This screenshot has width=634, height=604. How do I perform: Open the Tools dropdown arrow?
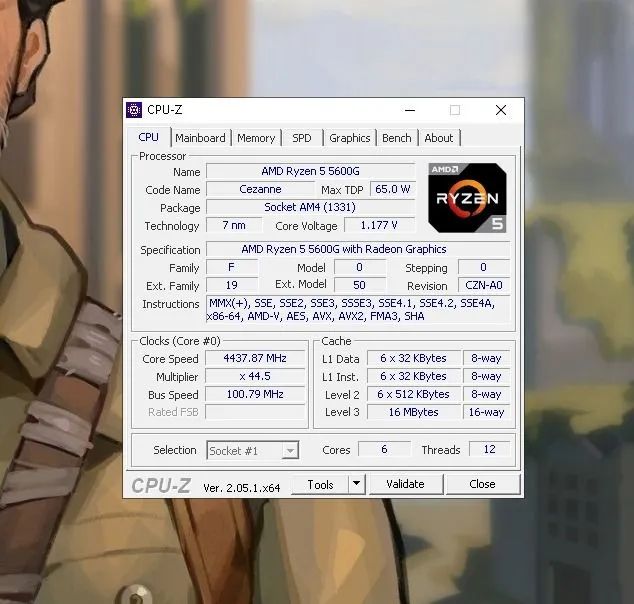(356, 484)
